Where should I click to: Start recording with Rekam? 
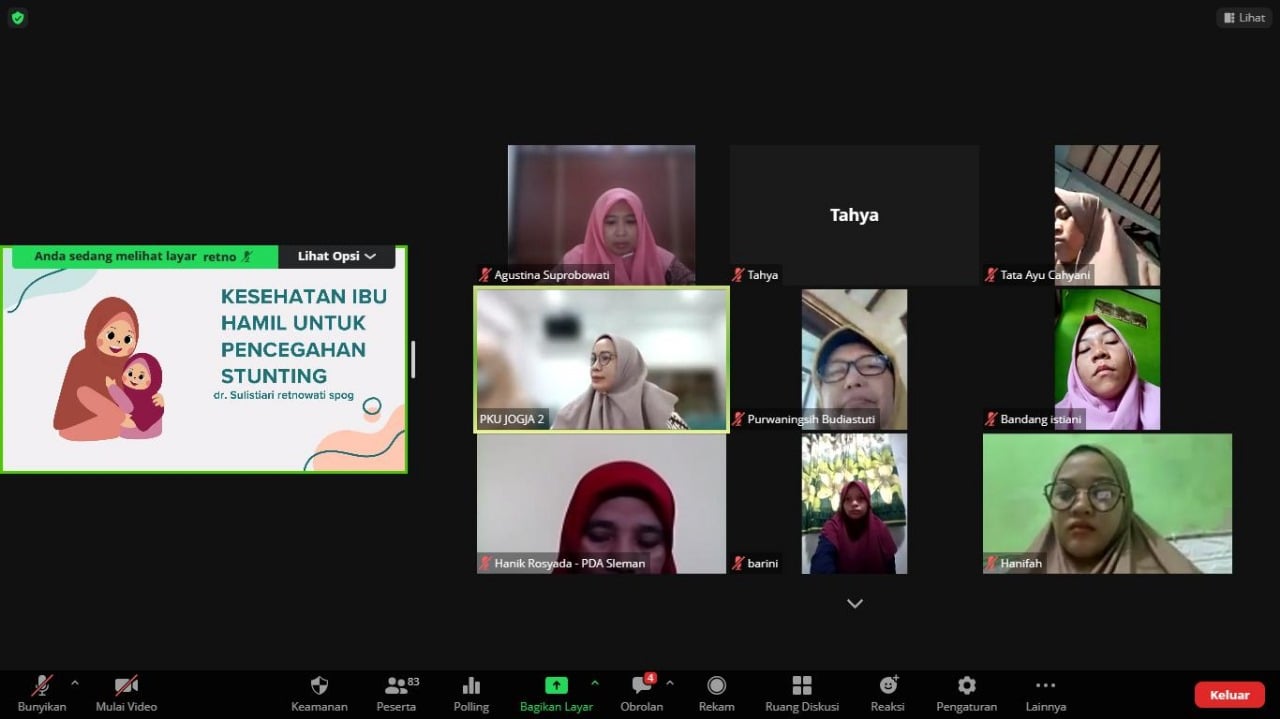coord(716,686)
